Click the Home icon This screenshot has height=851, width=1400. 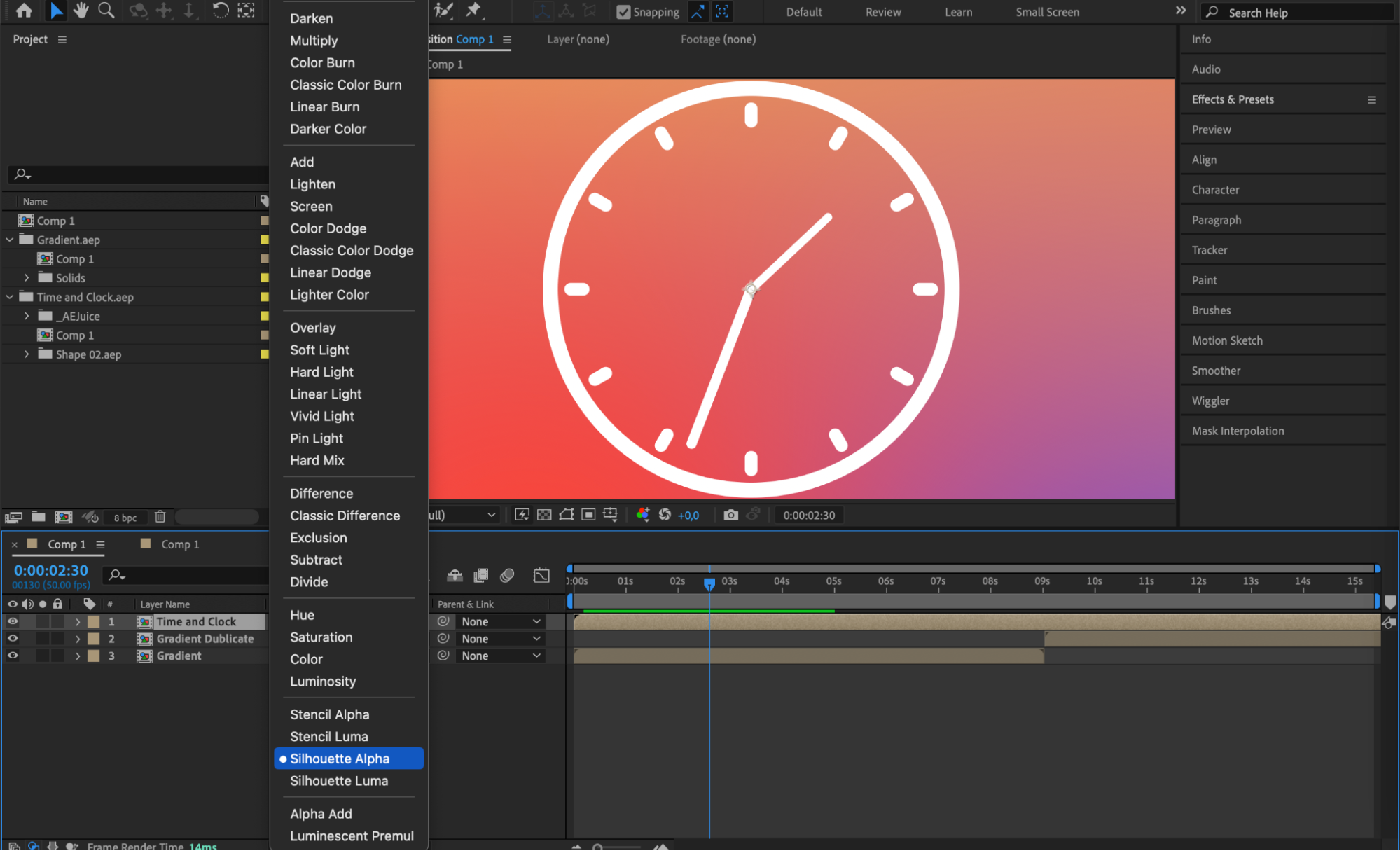coord(24,11)
